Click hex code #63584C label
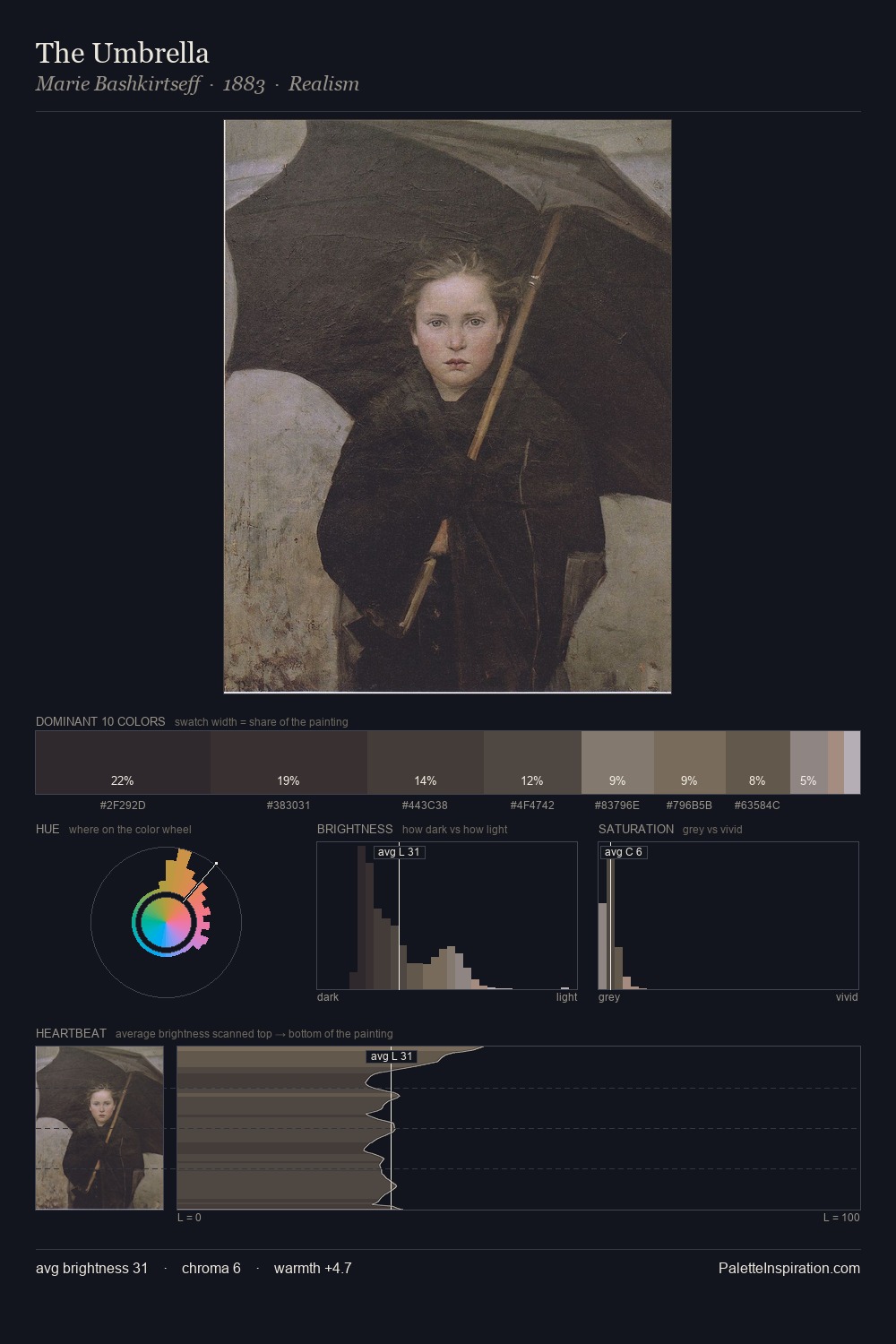Screen dimensions: 896x1344 [757, 806]
